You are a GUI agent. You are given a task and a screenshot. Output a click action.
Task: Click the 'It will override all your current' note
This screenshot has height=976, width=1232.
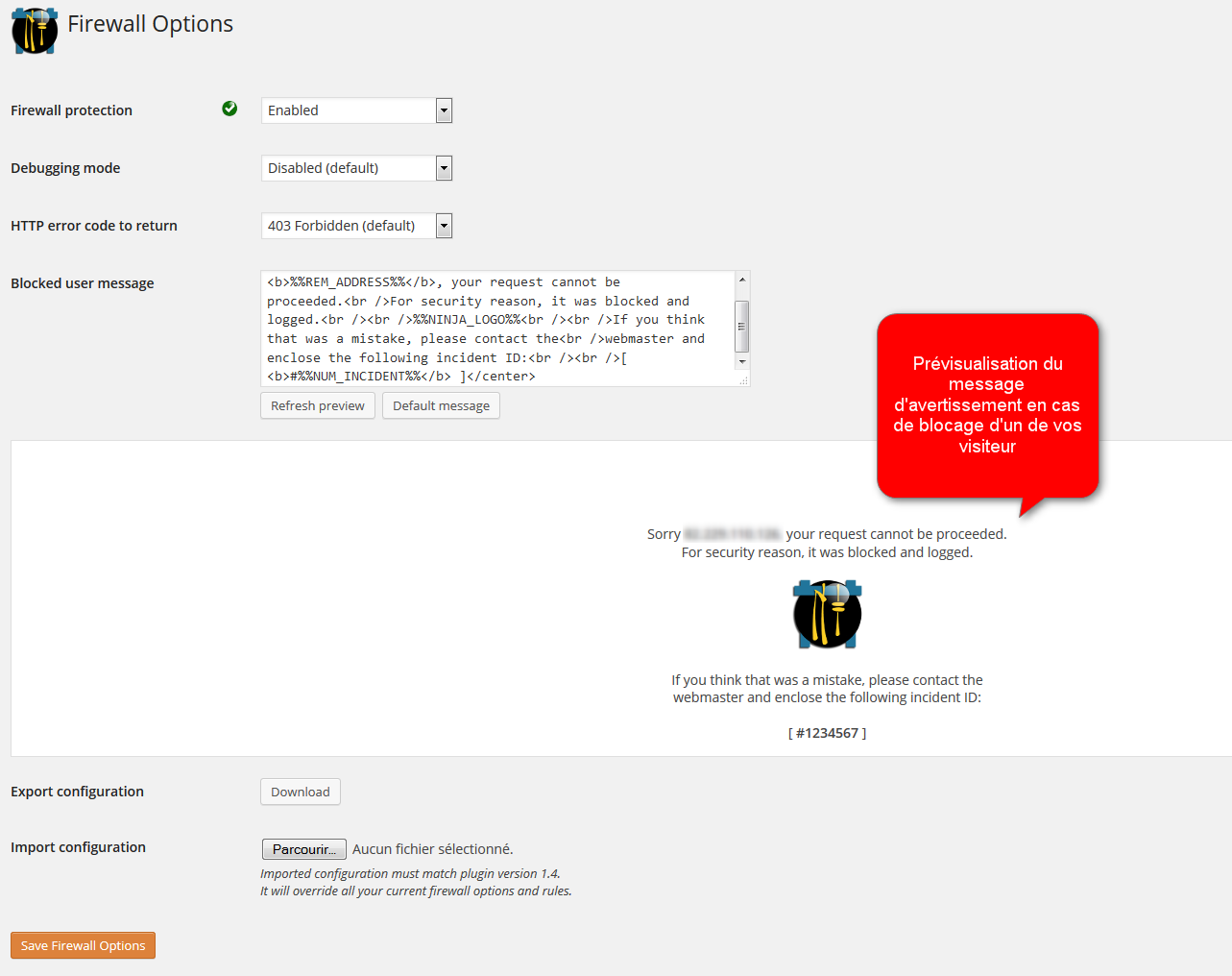tap(416, 891)
